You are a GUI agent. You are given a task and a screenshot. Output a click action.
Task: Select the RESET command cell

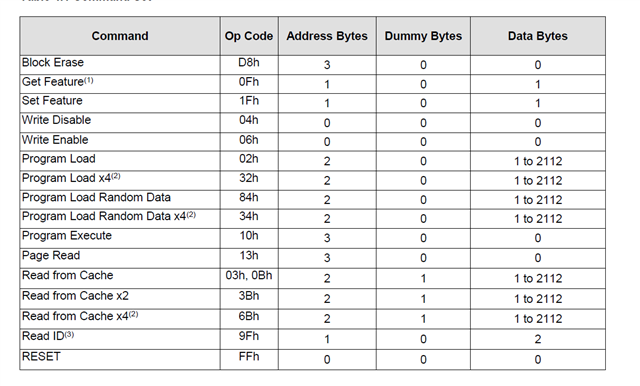[x=120, y=359]
